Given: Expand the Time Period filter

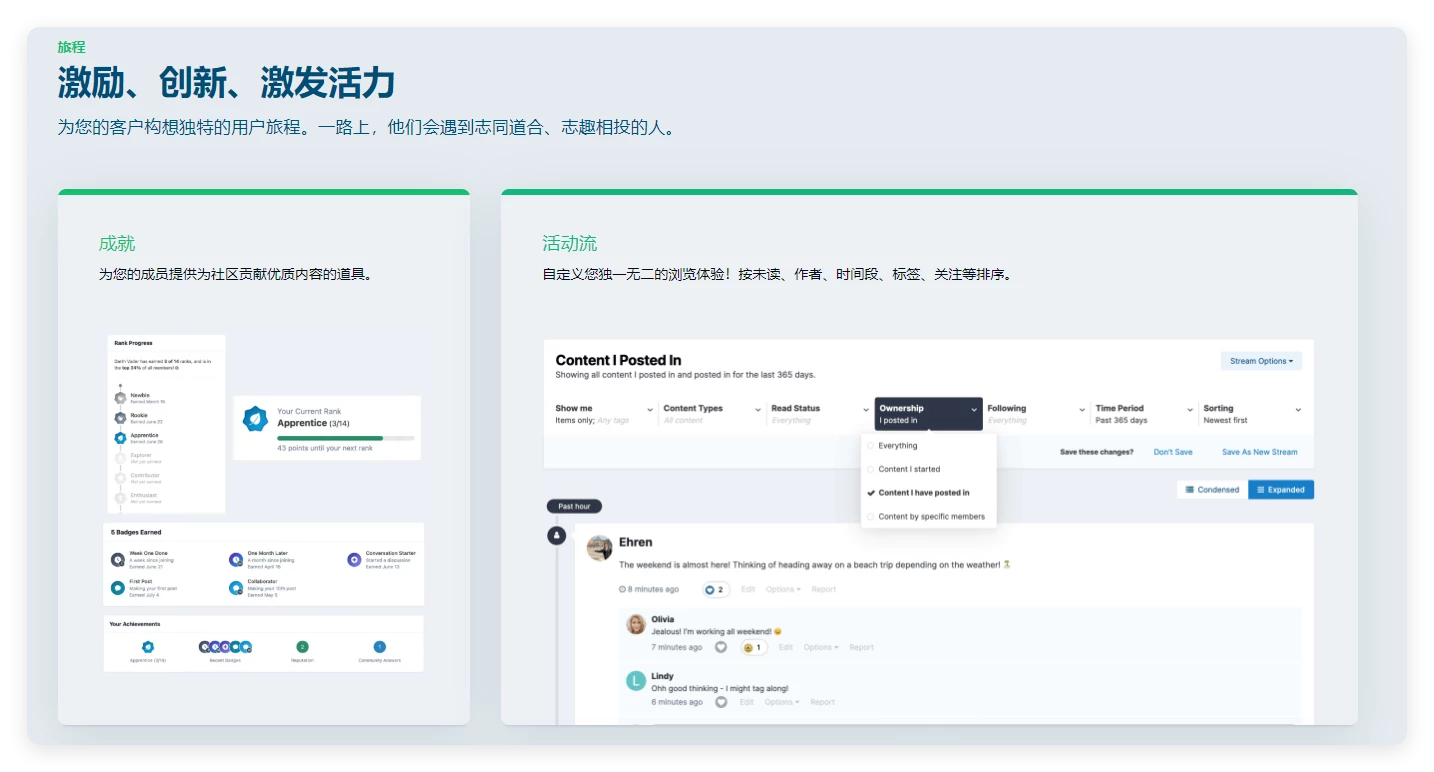Looking at the screenshot, I should 1143,414.
